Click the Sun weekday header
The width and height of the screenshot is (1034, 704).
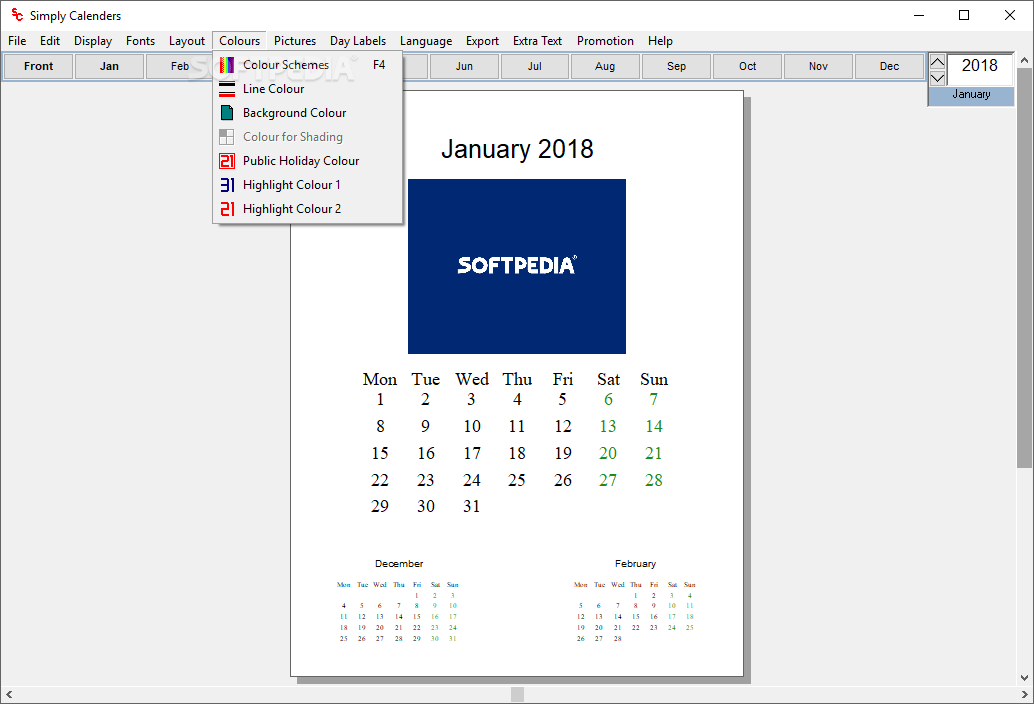click(654, 379)
